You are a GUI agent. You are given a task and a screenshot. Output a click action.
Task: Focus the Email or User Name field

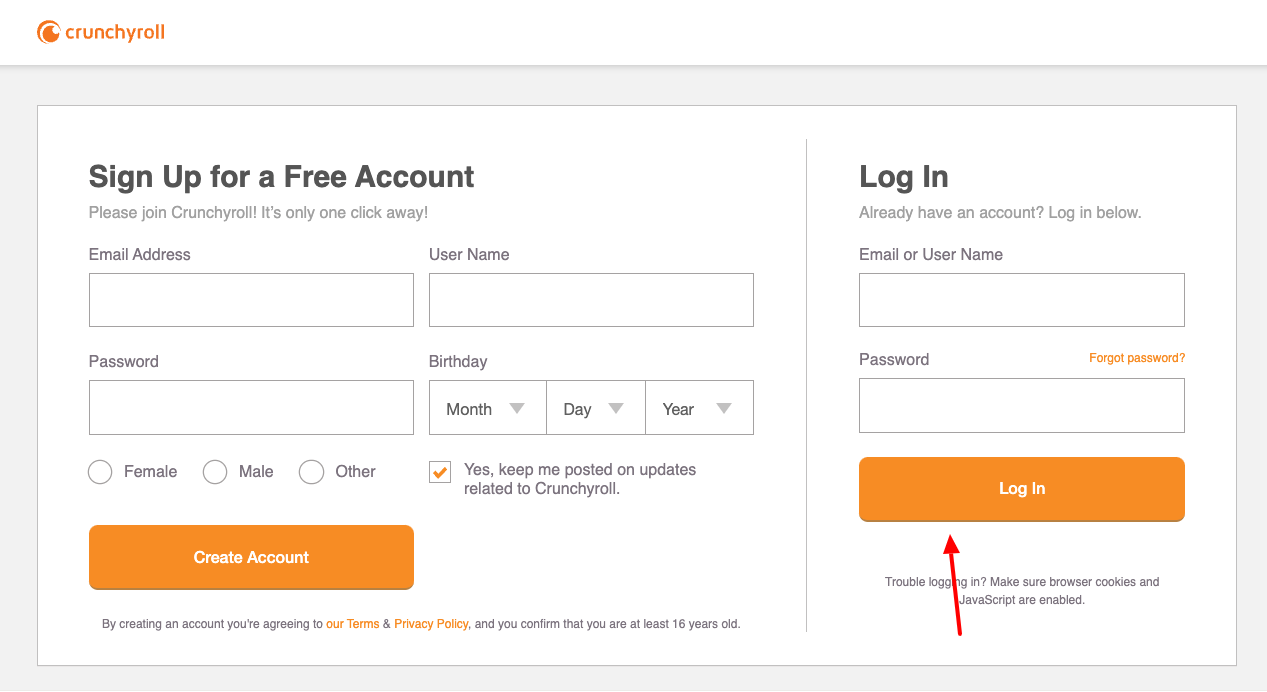[x=1022, y=300]
